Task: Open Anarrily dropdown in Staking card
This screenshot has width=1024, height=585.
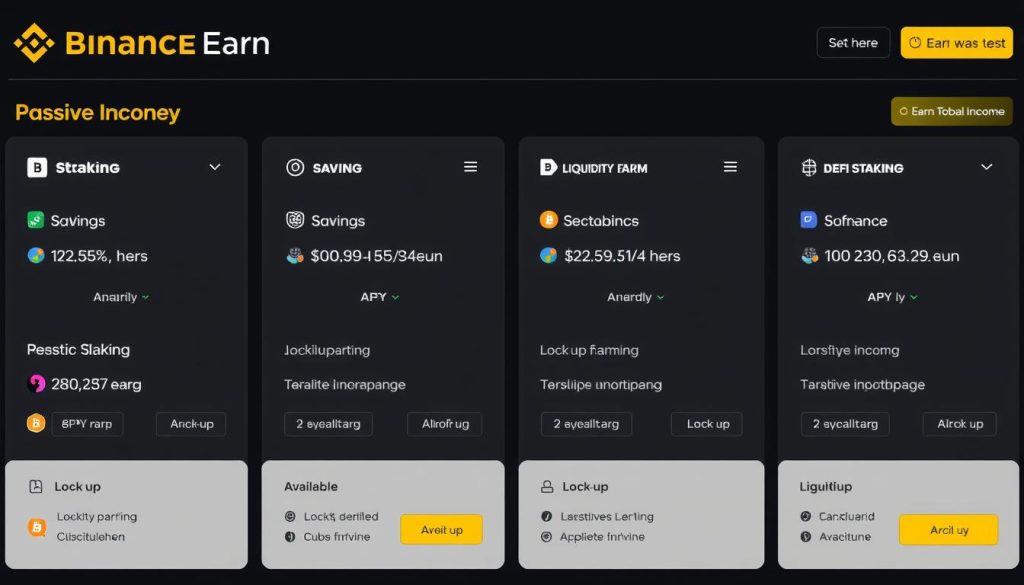Action: [121, 297]
